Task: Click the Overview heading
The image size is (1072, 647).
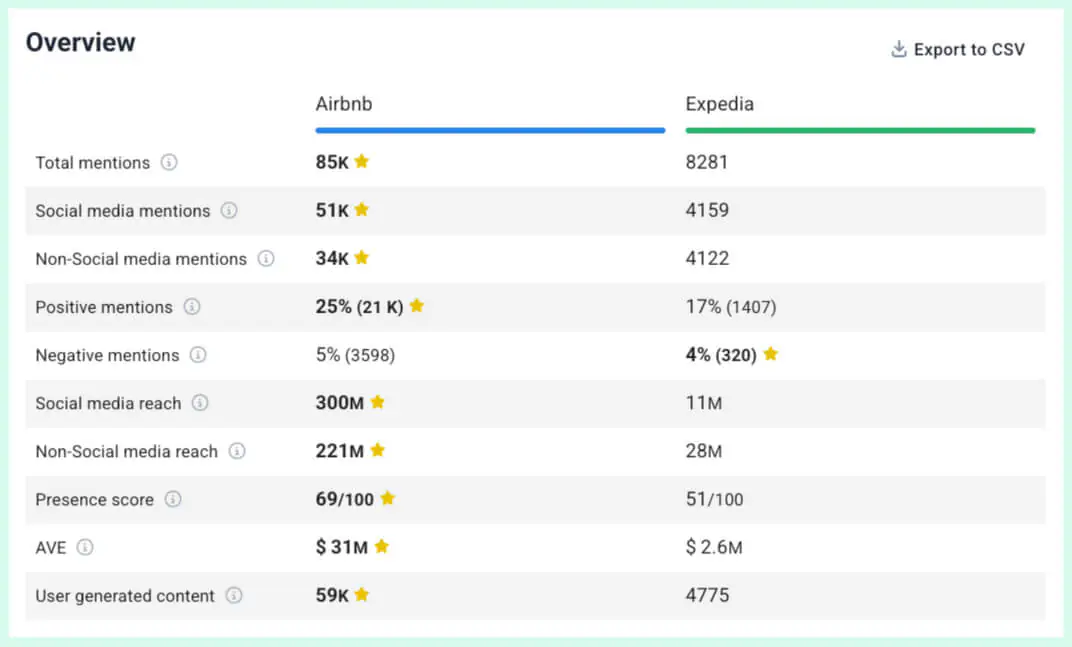Action: (x=81, y=42)
